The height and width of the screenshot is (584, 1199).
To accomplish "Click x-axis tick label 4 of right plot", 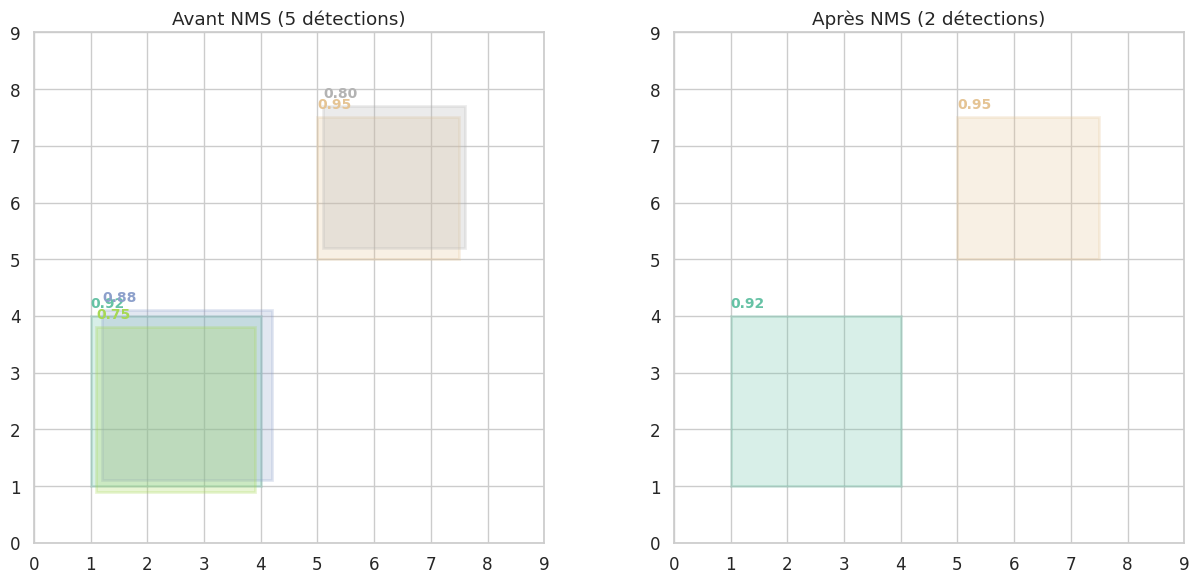I will pos(901,564).
